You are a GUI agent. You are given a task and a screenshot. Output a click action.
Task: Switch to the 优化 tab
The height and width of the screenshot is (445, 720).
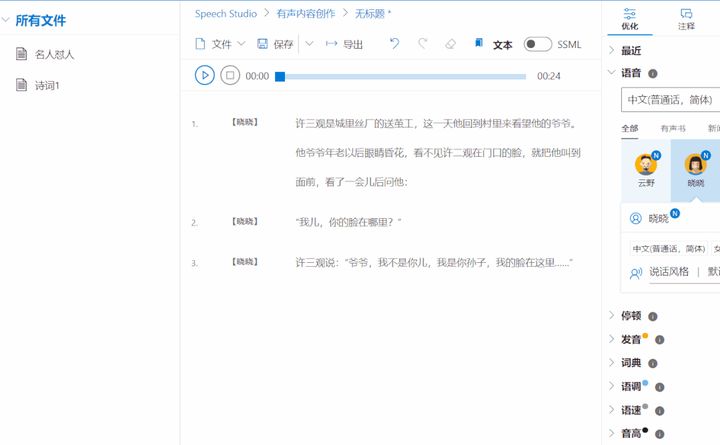630,19
